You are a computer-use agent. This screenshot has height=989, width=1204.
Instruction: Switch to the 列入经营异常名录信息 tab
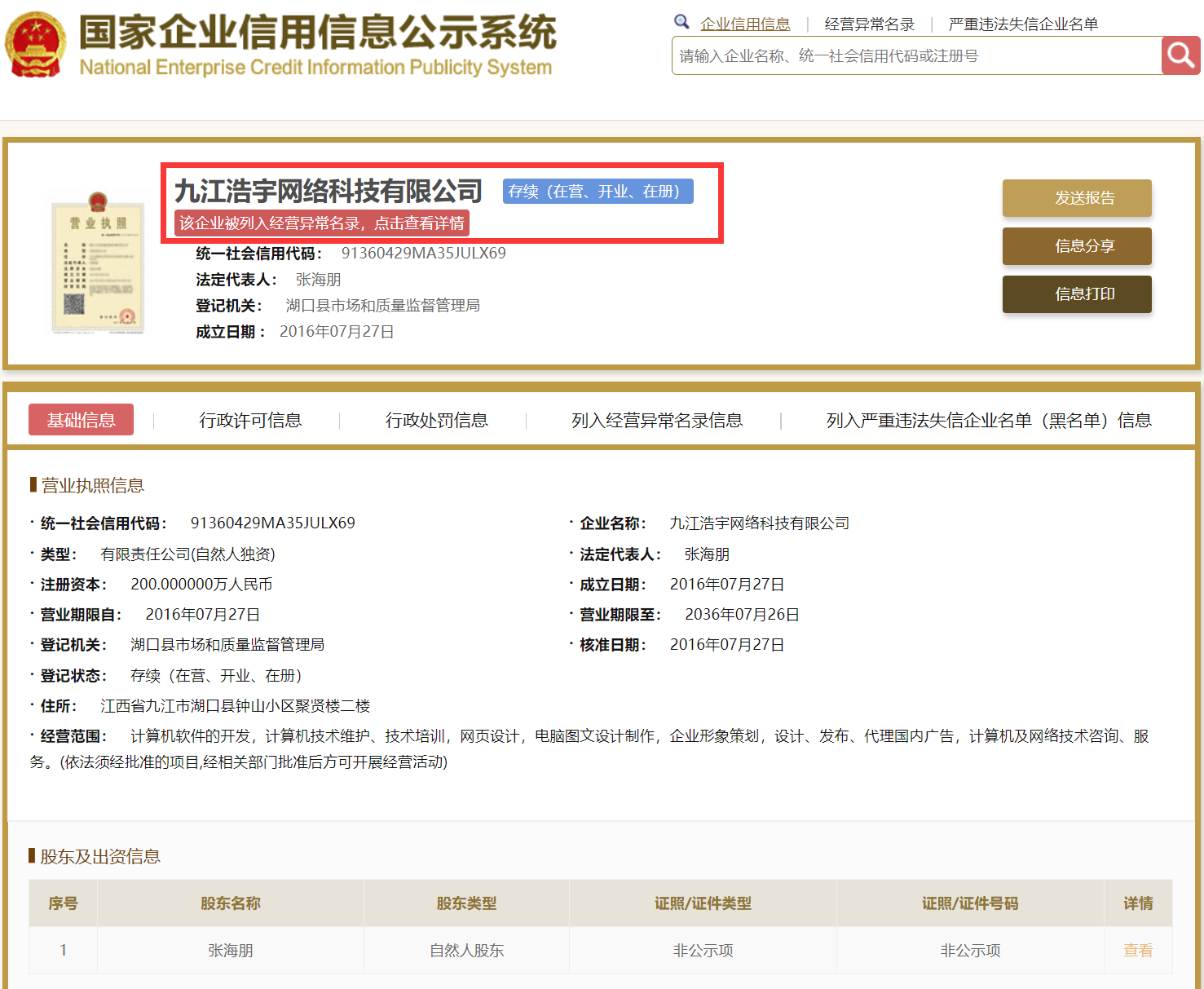656,420
